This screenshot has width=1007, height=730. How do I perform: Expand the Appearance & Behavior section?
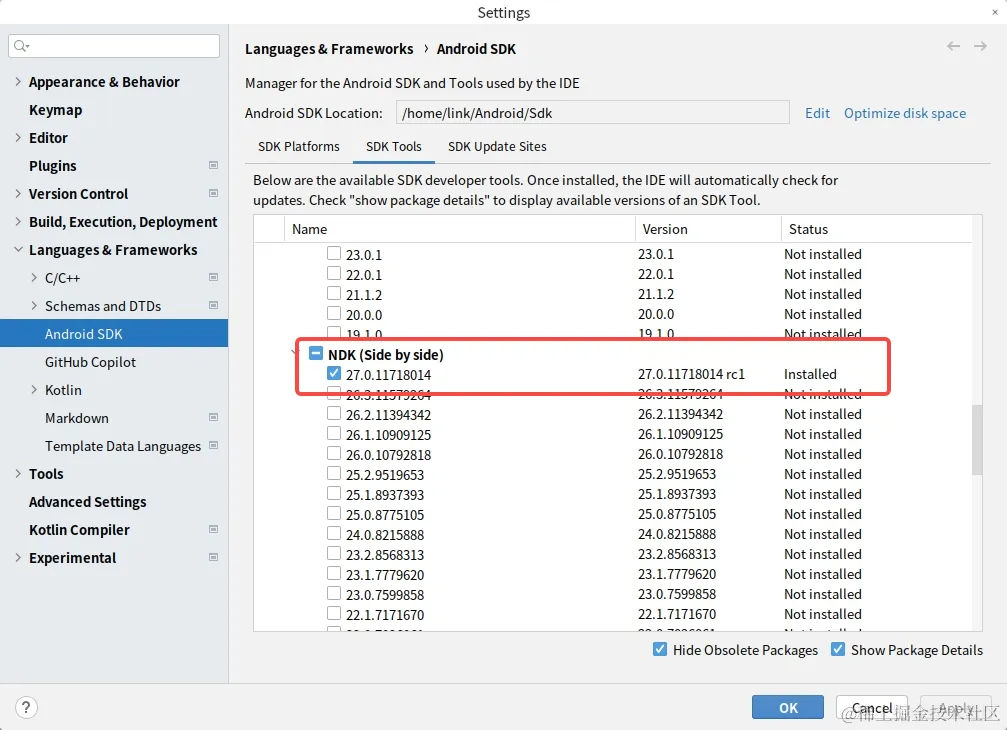click(19, 82)
